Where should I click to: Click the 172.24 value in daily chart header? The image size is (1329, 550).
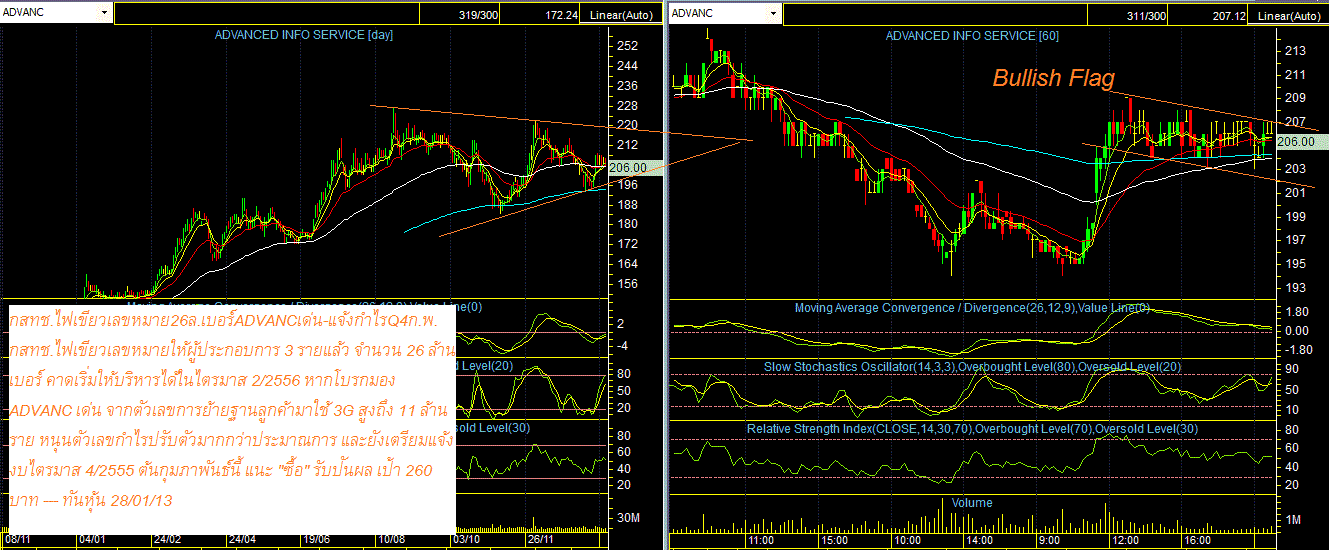(x=563, y=15)
